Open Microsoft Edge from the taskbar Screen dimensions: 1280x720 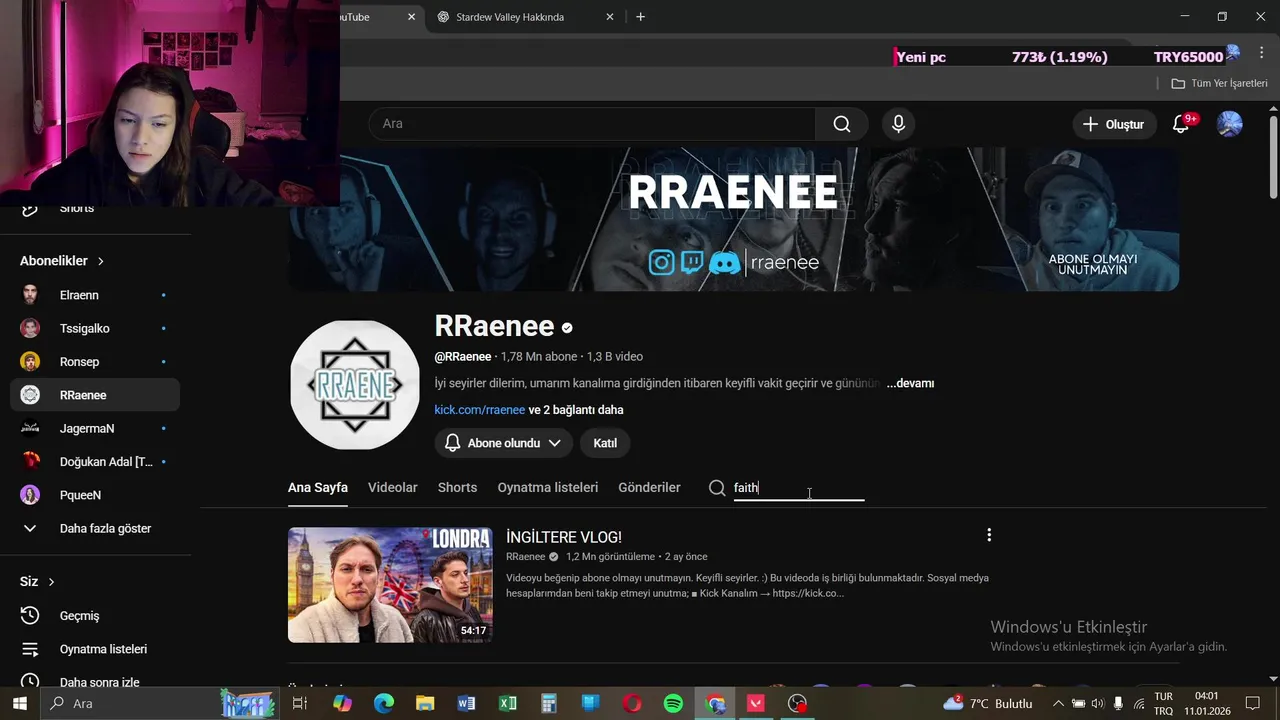click(384, 704)
